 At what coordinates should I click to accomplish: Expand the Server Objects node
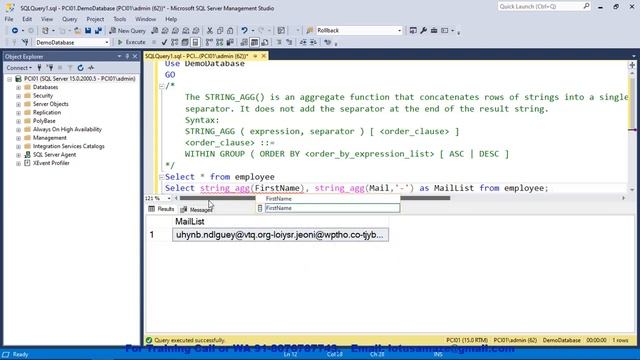tap(18, 104)
